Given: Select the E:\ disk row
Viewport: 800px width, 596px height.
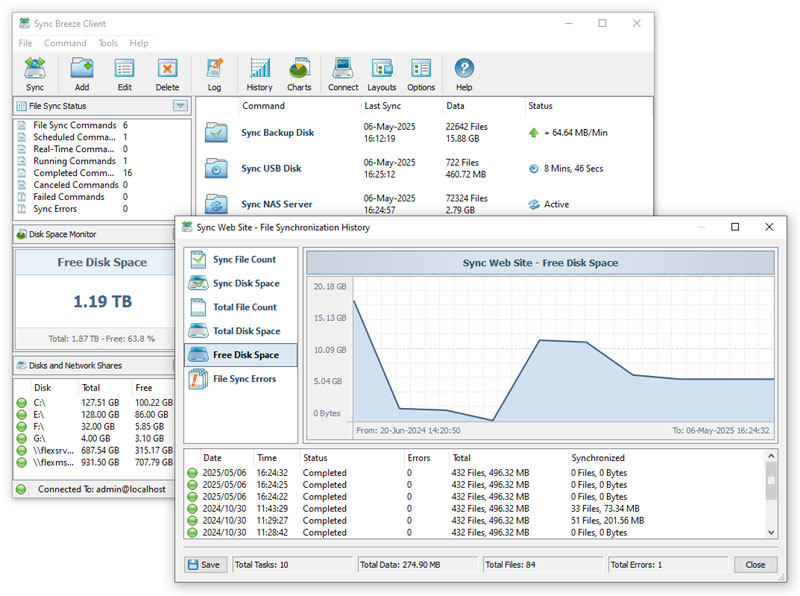Looking at the screenshot, I should (95, 414).
